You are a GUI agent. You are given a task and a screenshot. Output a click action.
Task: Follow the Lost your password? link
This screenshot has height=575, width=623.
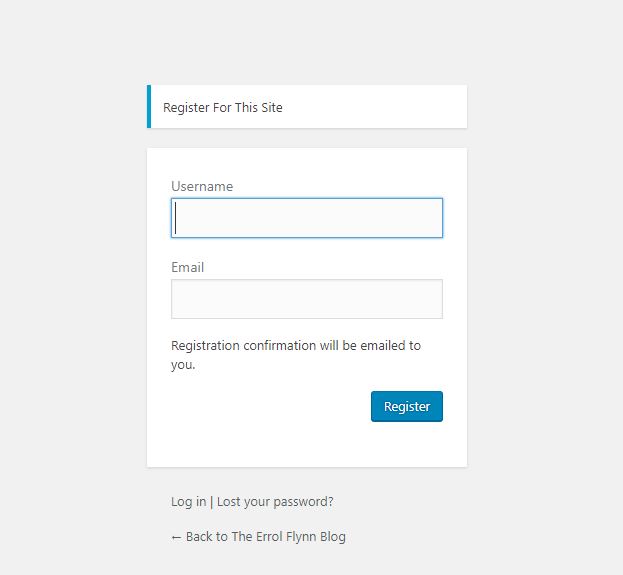point(275,501)
